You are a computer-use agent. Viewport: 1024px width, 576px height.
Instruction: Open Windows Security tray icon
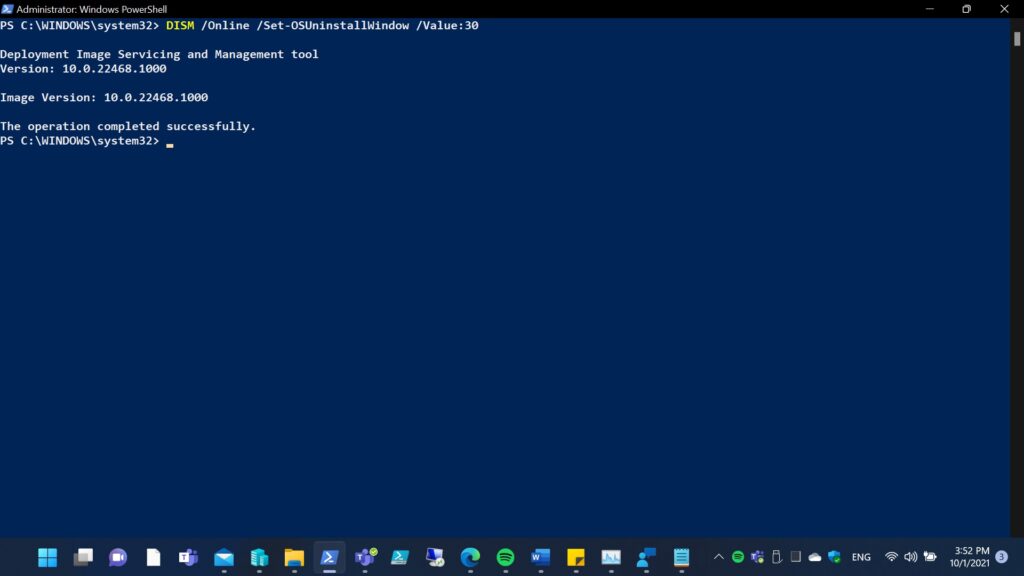834,557
